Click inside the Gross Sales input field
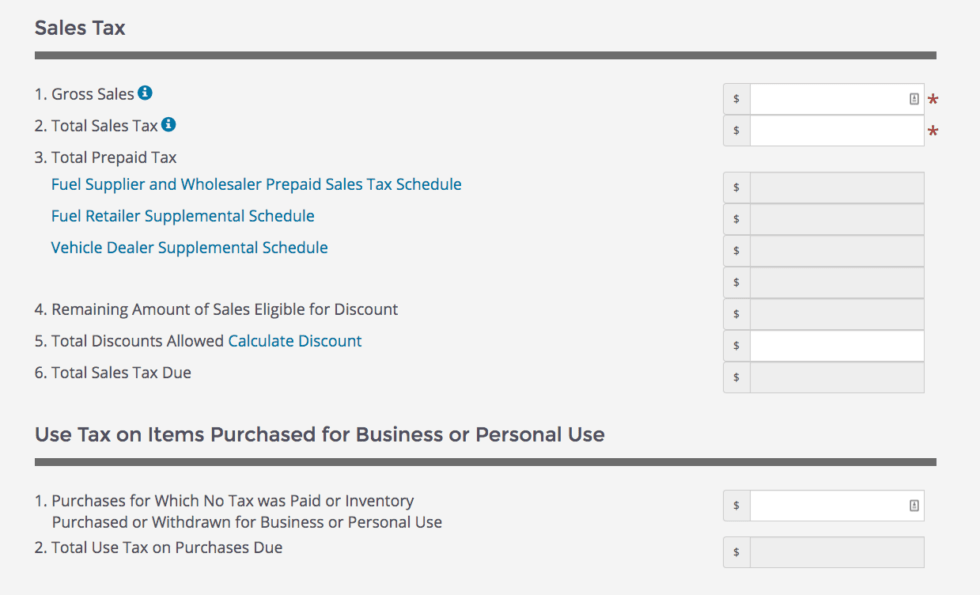The image size is (980, 595). pyautogui.click(x=830, y=98)
